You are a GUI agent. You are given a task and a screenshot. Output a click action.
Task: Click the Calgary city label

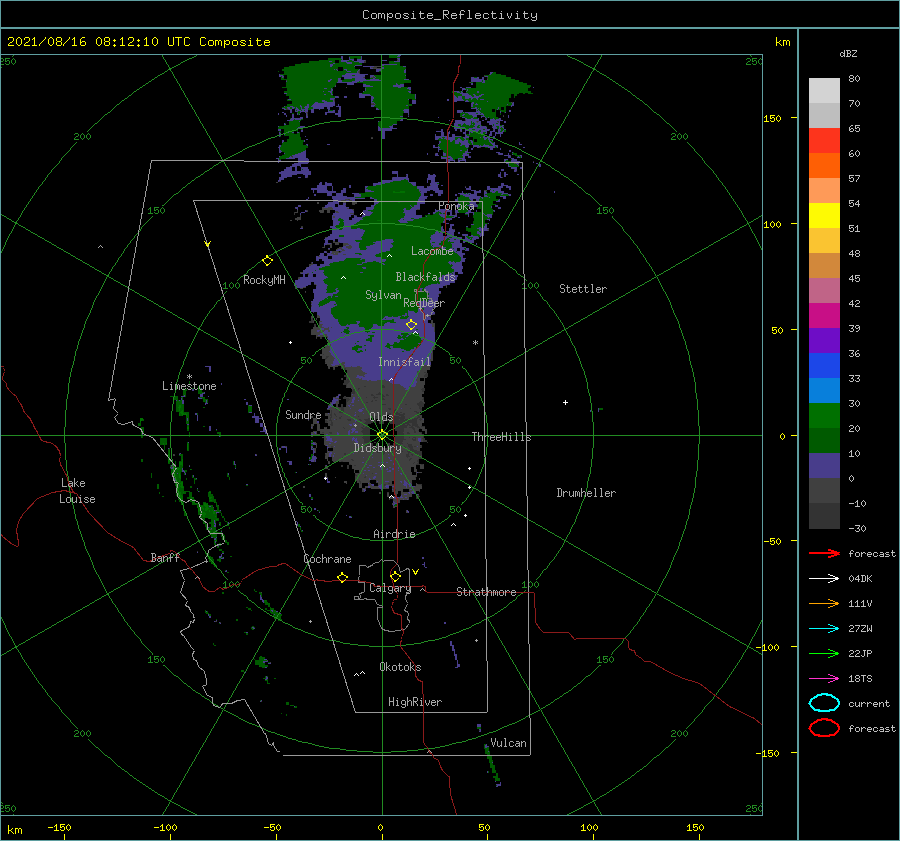390,588
